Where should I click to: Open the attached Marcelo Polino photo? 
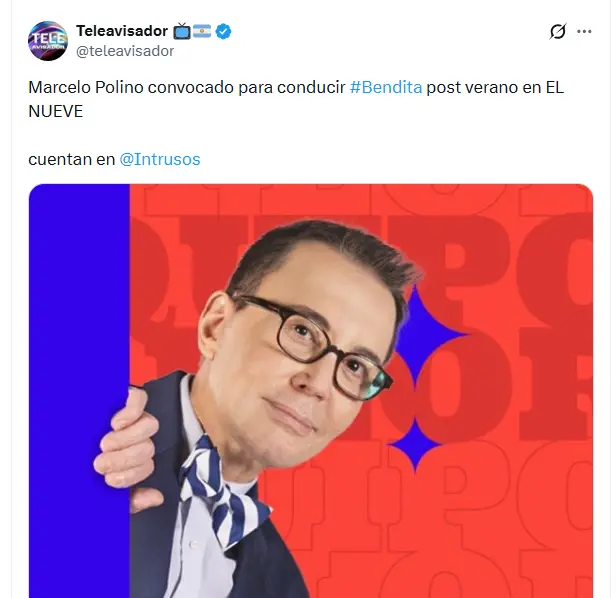pos(311,391)
